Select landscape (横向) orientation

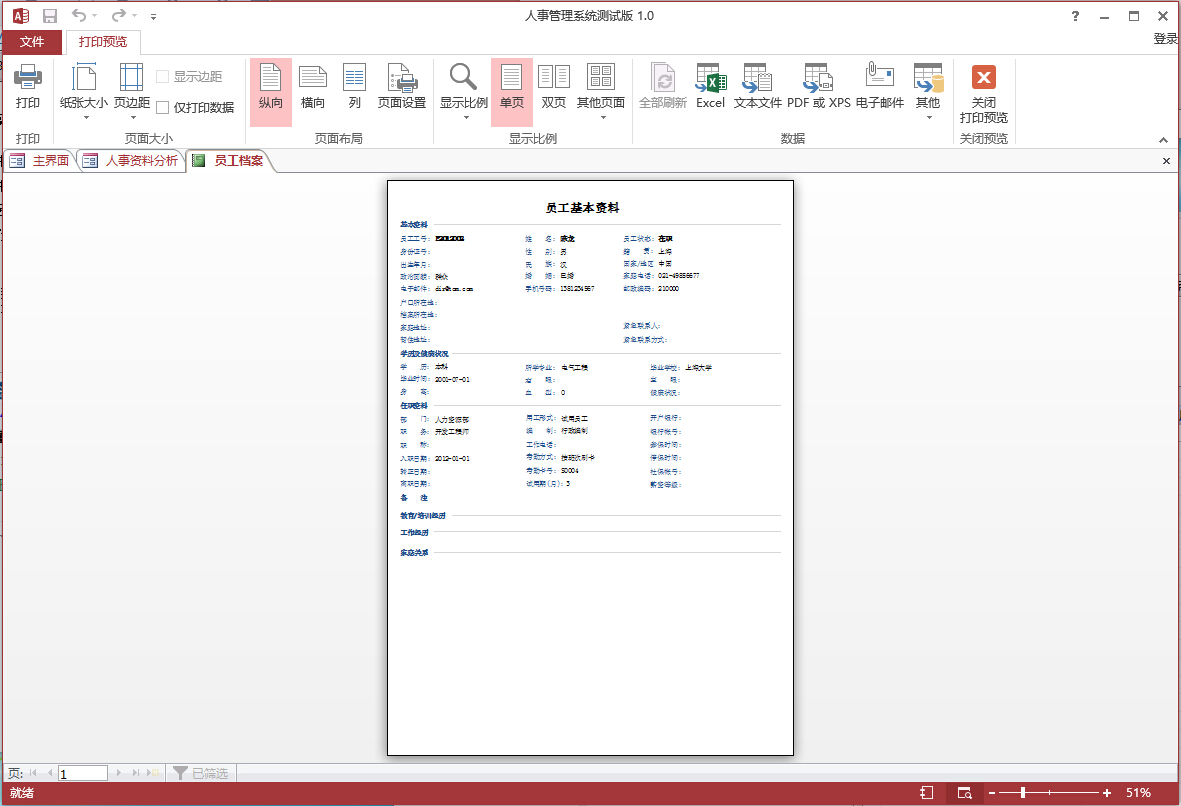313,86
